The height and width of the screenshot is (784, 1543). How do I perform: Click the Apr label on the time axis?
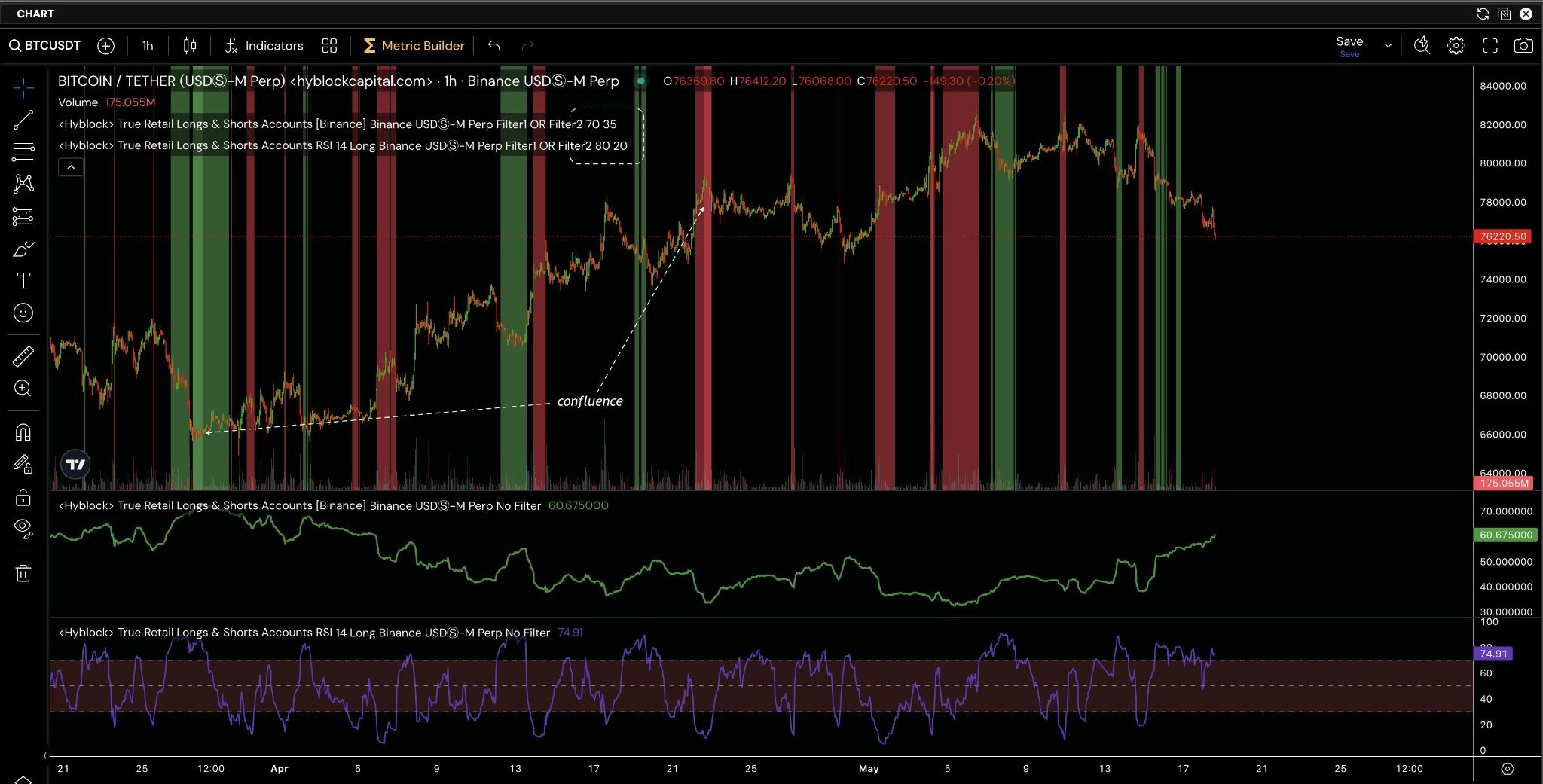(280, 769)
